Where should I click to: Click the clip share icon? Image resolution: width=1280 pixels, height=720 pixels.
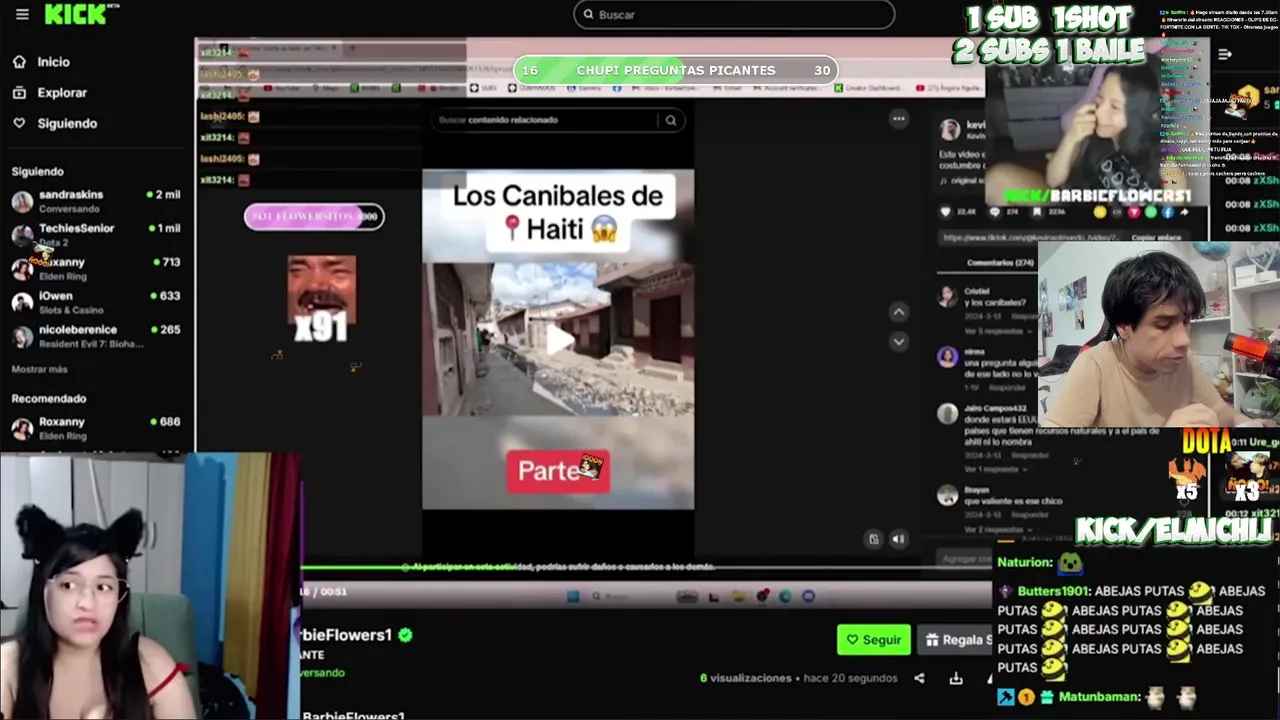tap(919, 678)
